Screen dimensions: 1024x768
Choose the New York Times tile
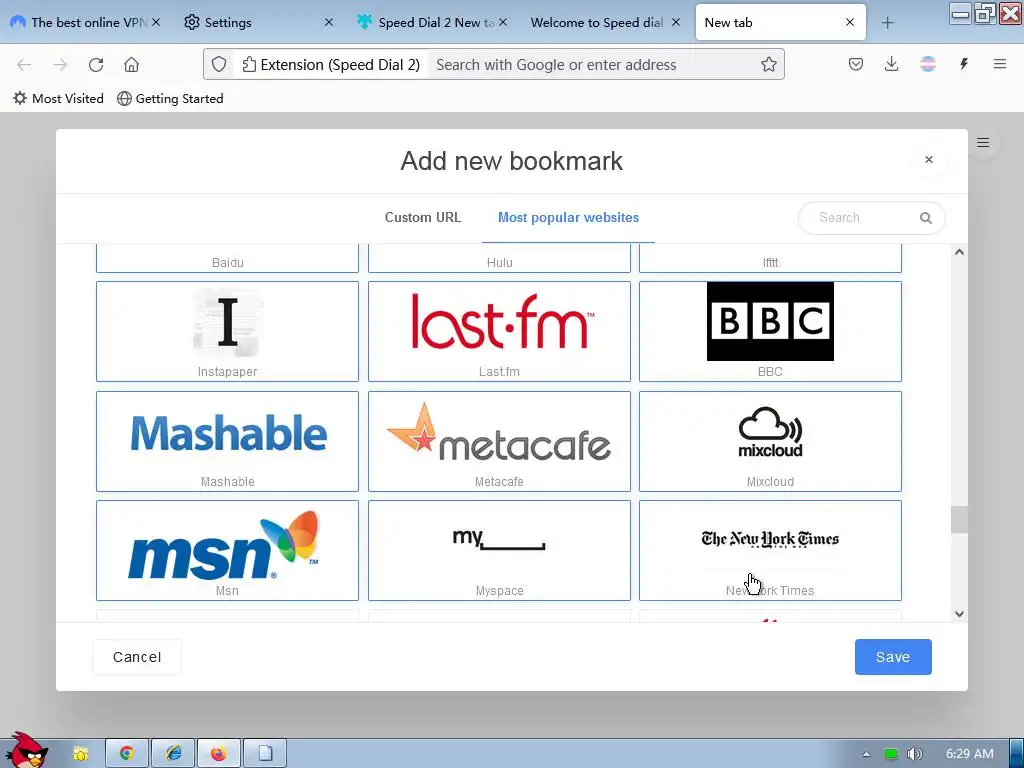(x=770, y=550)
